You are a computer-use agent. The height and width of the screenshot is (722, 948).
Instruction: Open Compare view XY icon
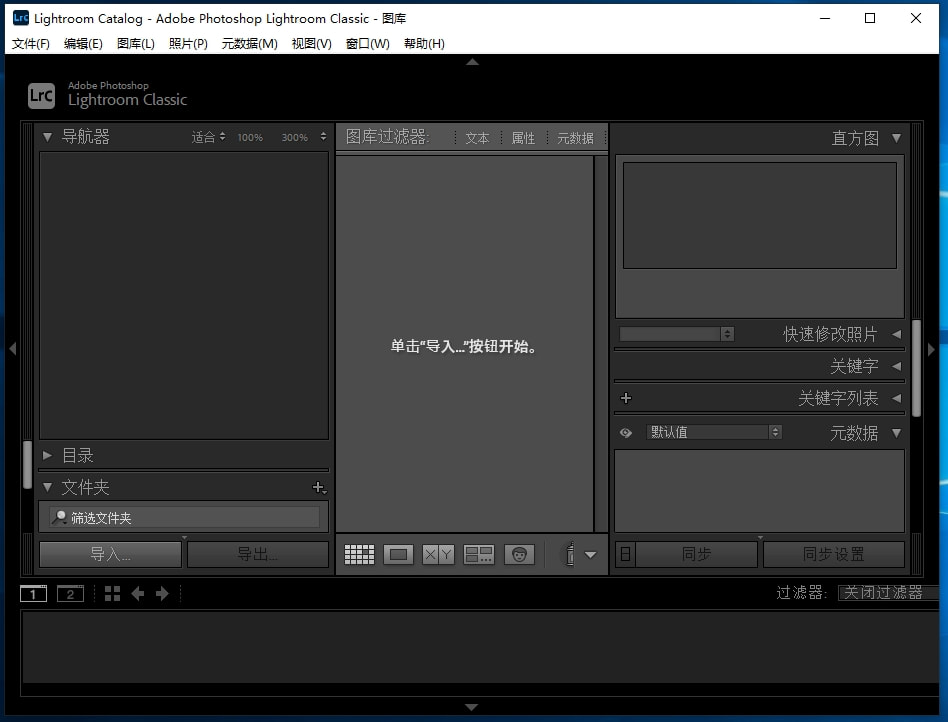tap(438, 554)
